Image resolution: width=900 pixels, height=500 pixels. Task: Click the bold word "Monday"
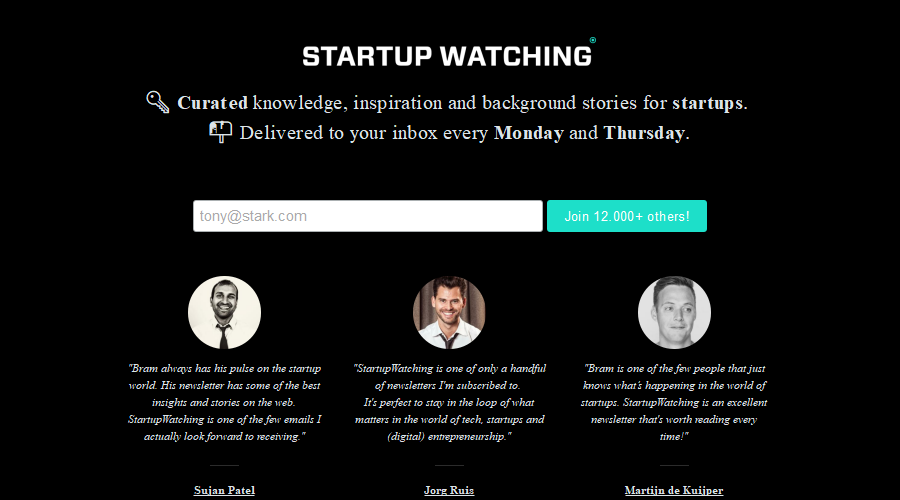pos(529,133)
